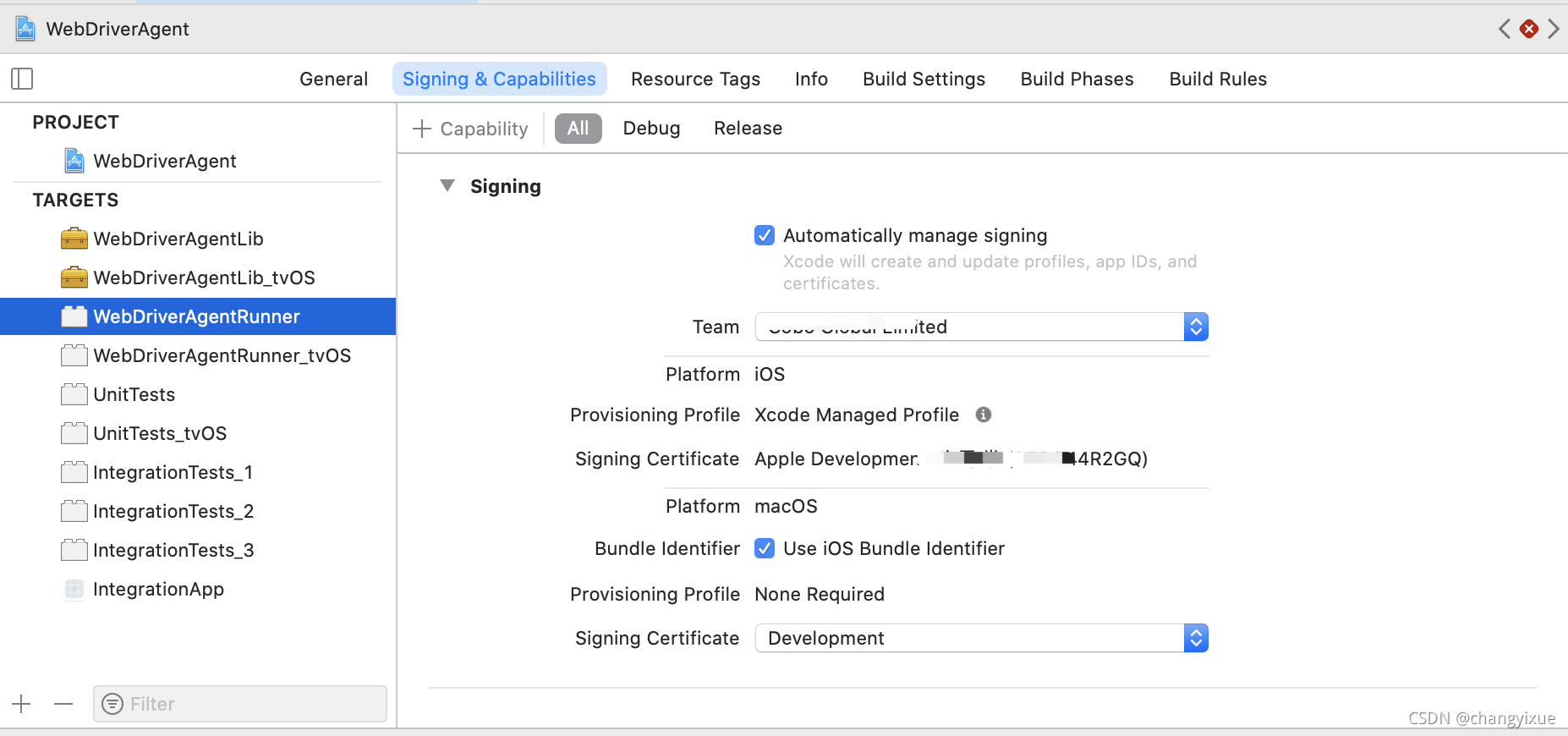Click the WebDriverAgent project file icon in title
The height and width of the screenshot is (736, 1568).
(25, 29)
